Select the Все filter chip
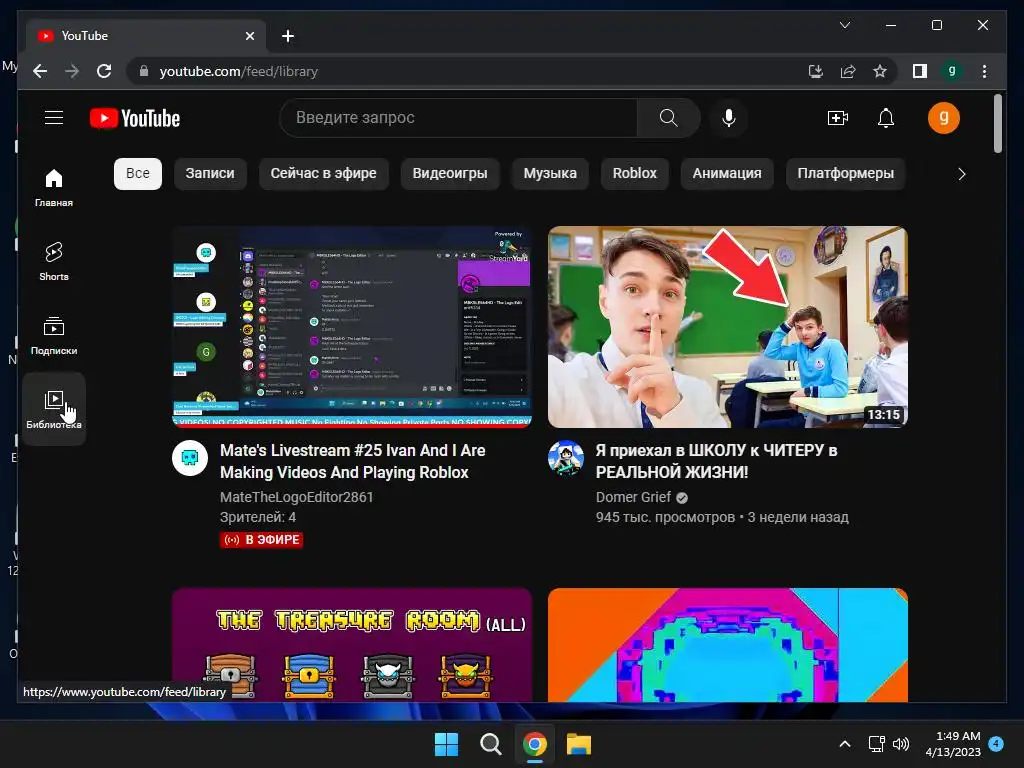1024x768 pixels. (x=138, y=174)
